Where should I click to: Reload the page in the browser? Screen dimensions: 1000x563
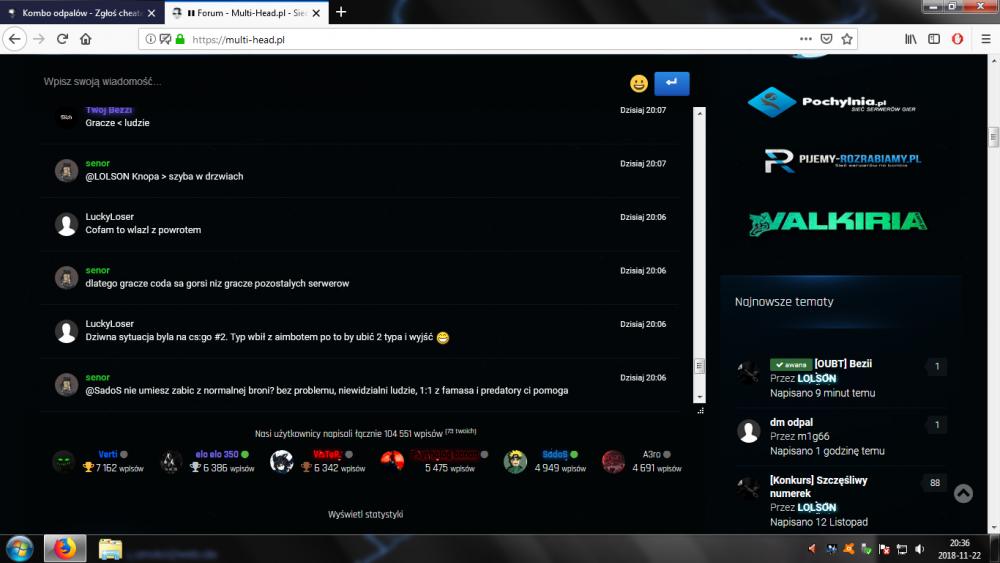(x=62, y=39)
